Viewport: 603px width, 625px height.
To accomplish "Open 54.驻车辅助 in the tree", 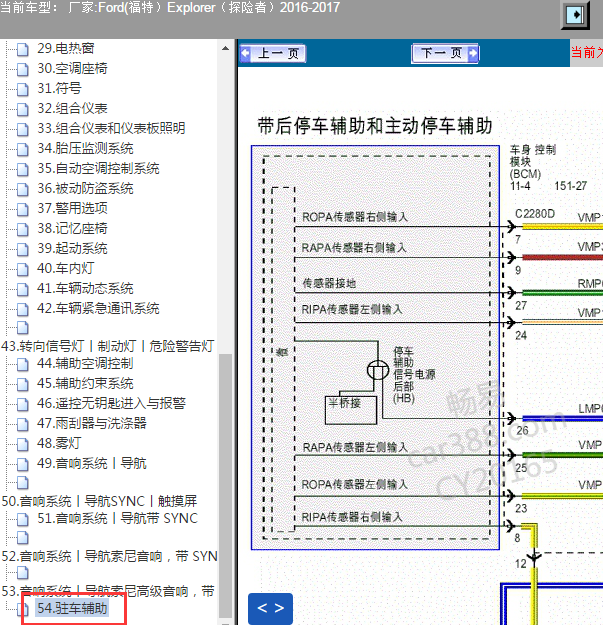I will click(x=72, y=608).
